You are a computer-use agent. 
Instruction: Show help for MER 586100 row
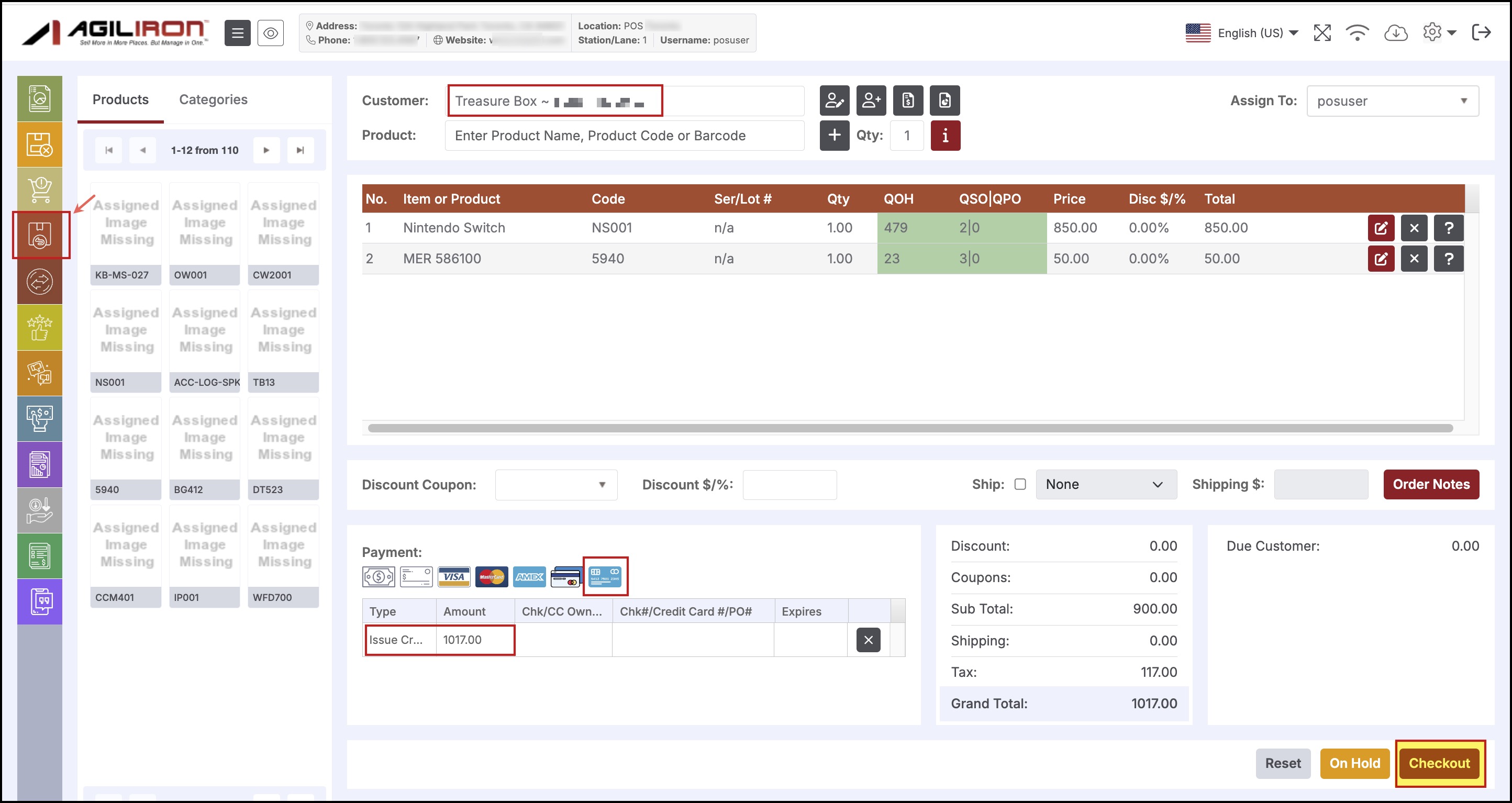[x=1448, y=258]
